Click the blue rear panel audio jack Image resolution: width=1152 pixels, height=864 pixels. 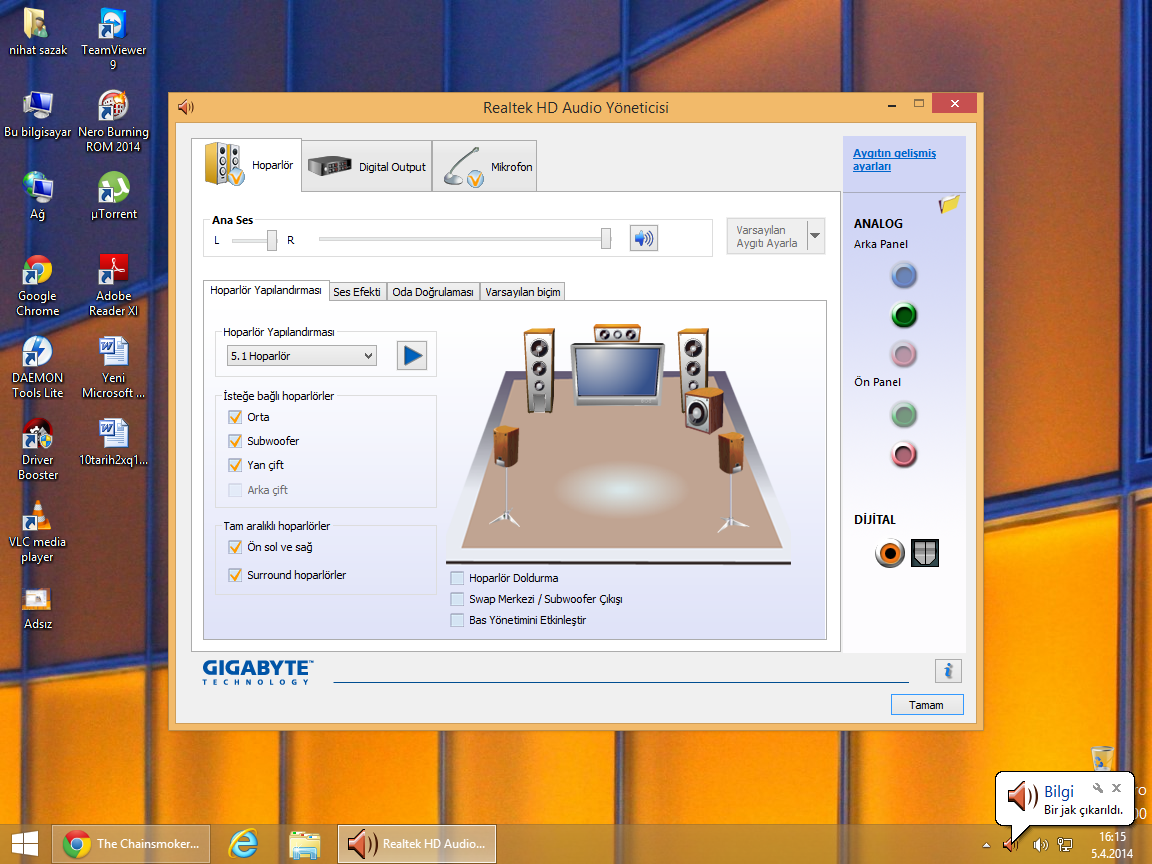coord(904,276)
